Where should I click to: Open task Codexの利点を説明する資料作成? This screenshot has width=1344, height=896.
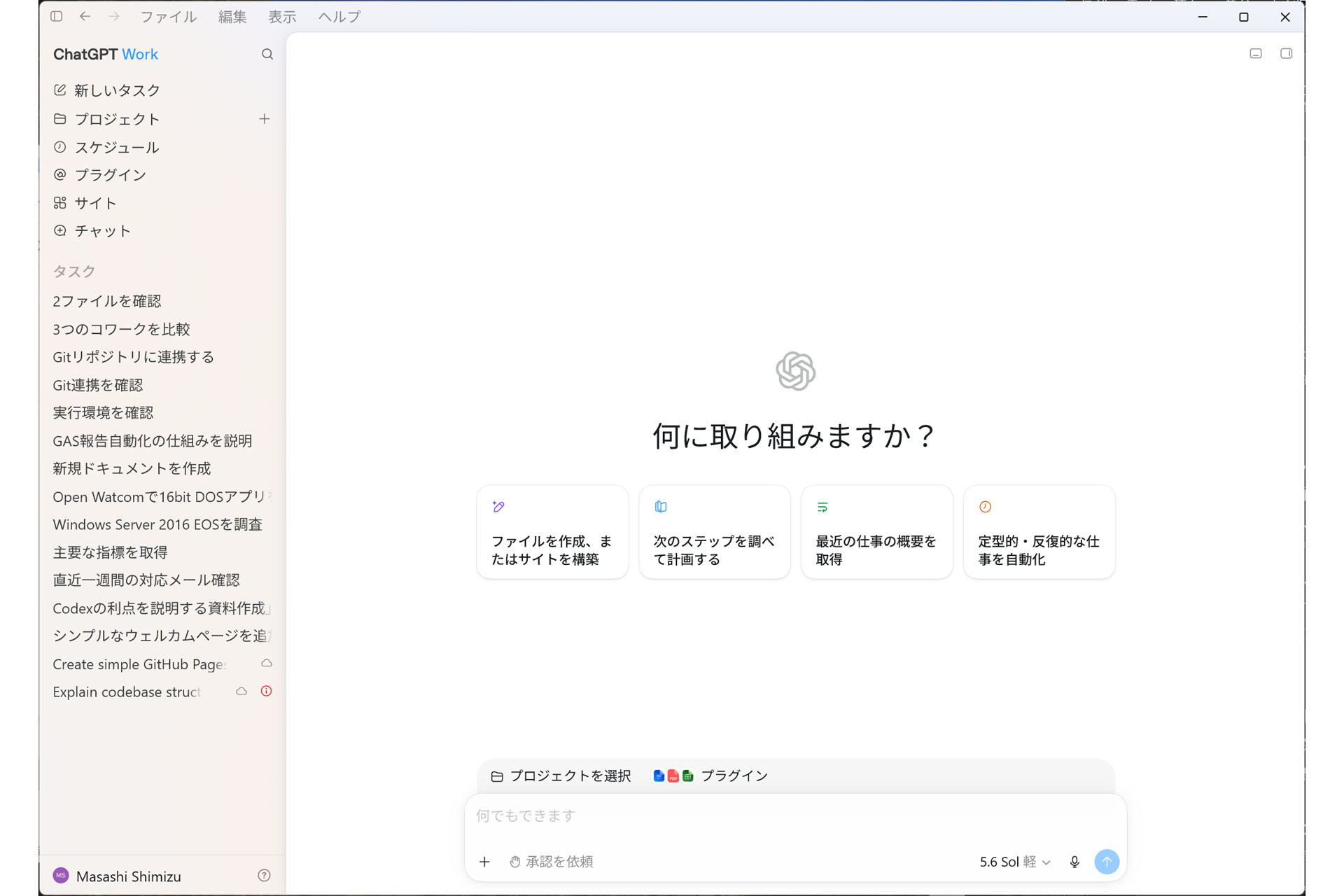tap(162, 608)
